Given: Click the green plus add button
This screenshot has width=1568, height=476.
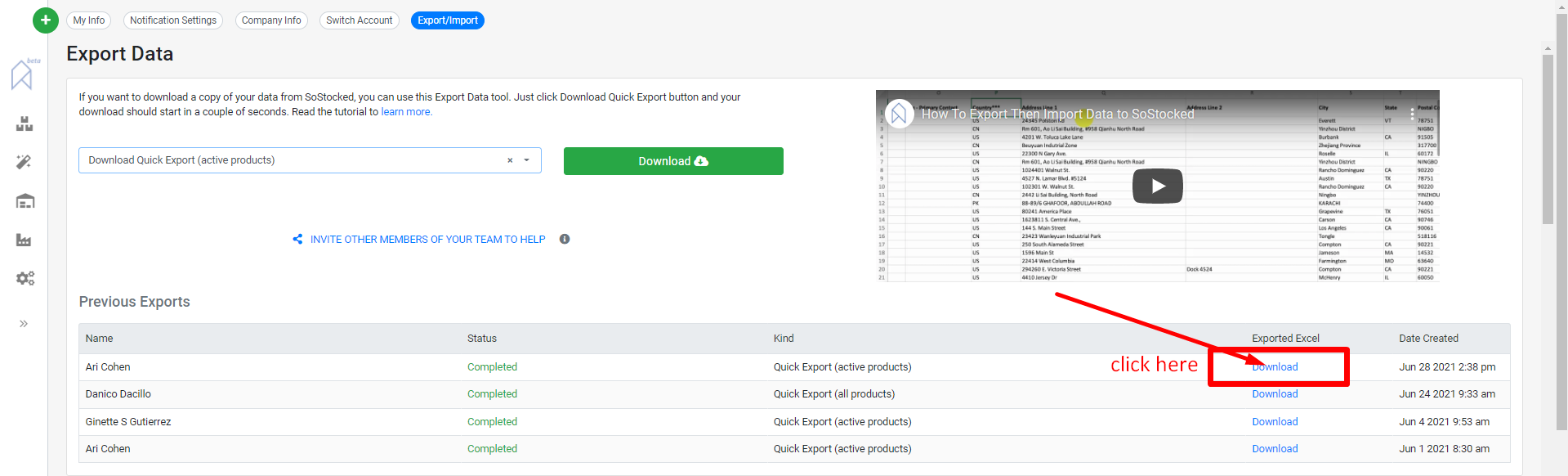Looking at the screenshot, I should pyautogui.click(x=46, y=20).
